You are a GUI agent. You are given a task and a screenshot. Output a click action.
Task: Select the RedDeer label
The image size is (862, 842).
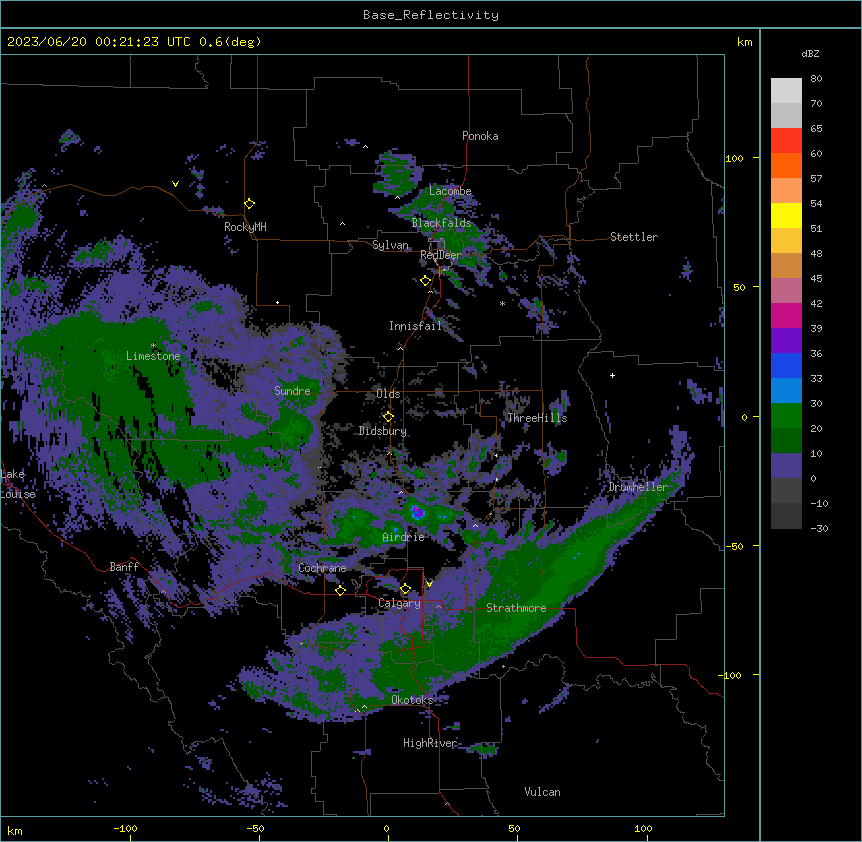[441, 255]
